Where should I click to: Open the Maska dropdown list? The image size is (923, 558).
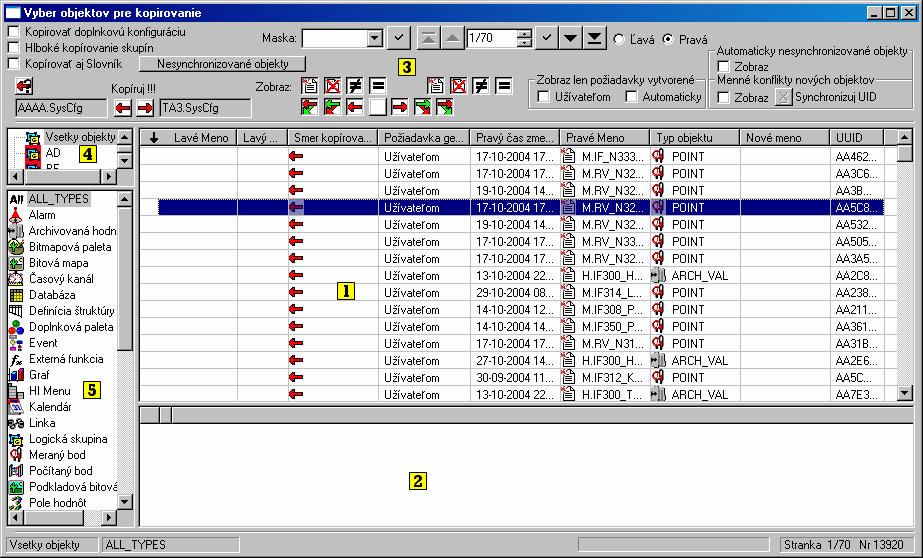(x=375, y=38)
